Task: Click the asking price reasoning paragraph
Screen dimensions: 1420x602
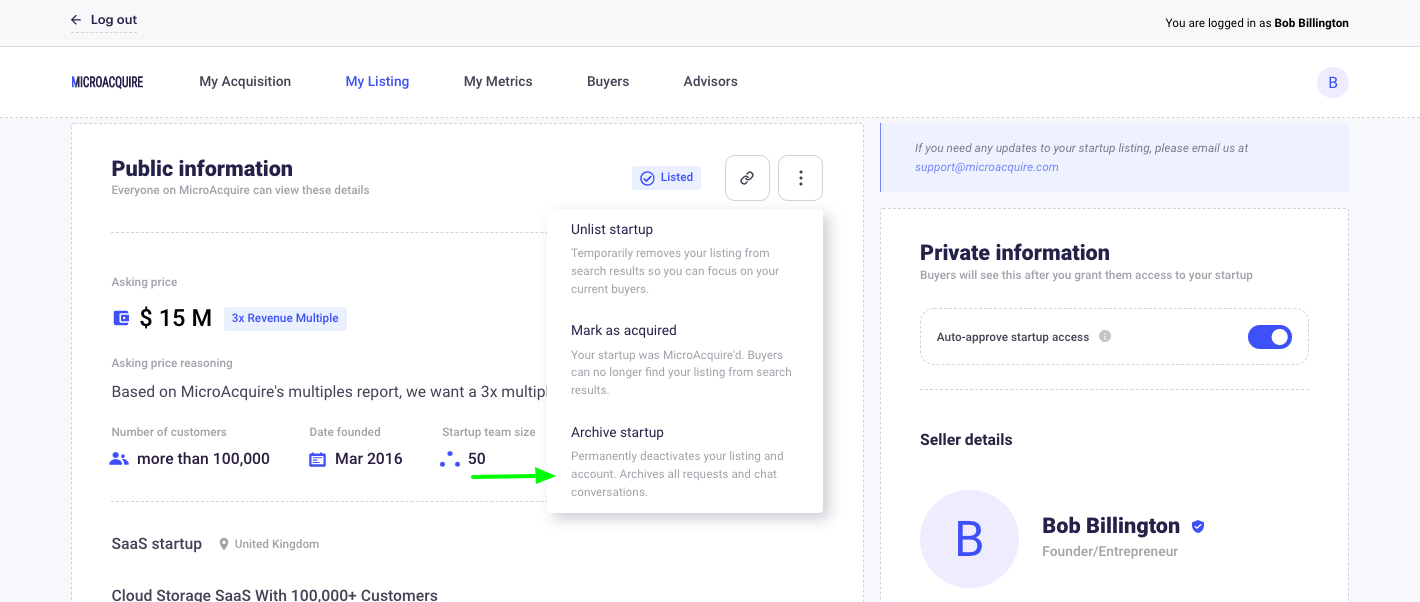Action: [329, 392]
